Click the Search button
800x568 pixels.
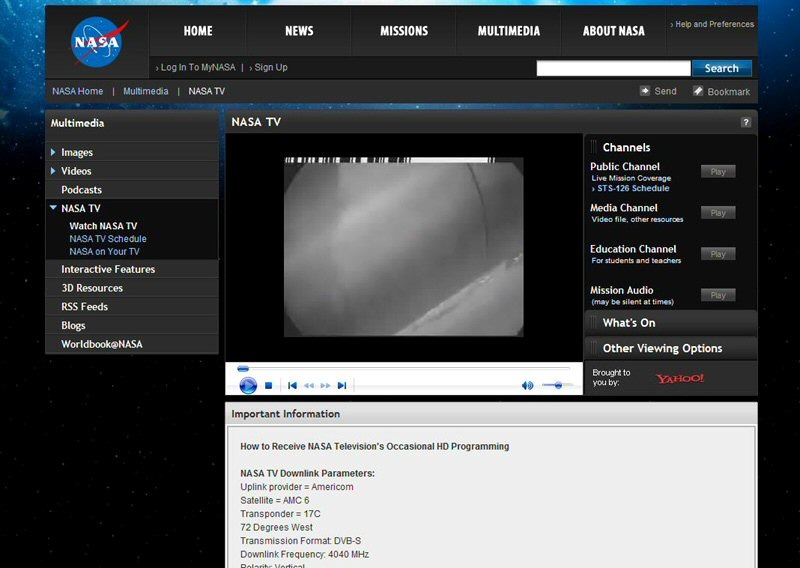point(721,68)
